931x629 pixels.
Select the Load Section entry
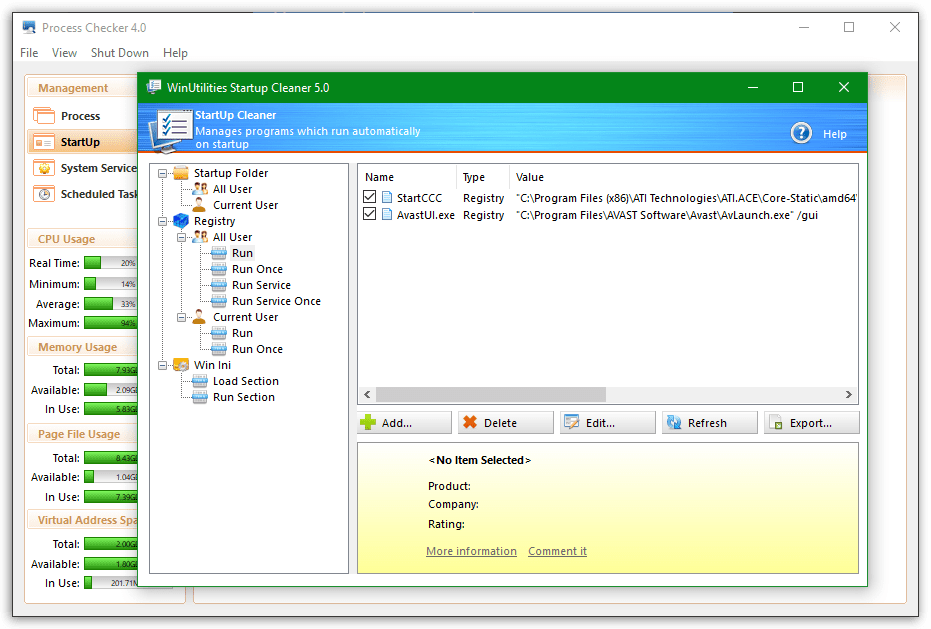(245, 382)
